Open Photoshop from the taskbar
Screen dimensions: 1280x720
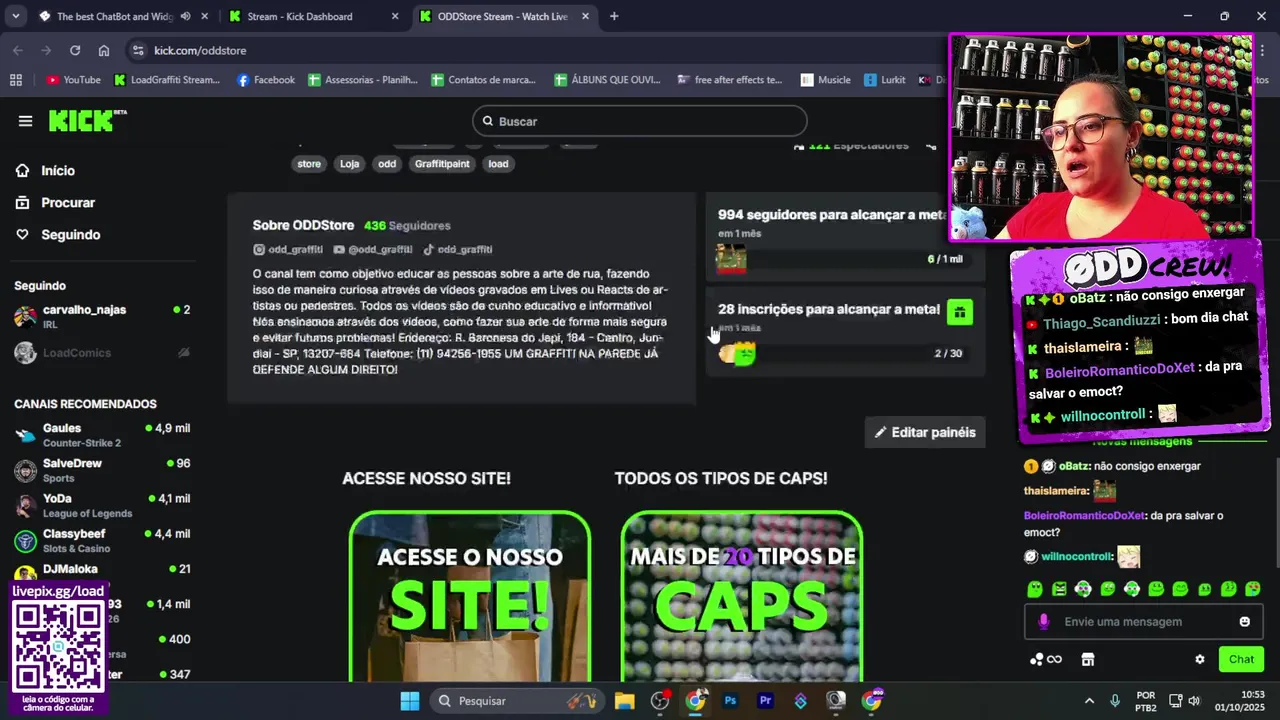[x=731, y=701]
